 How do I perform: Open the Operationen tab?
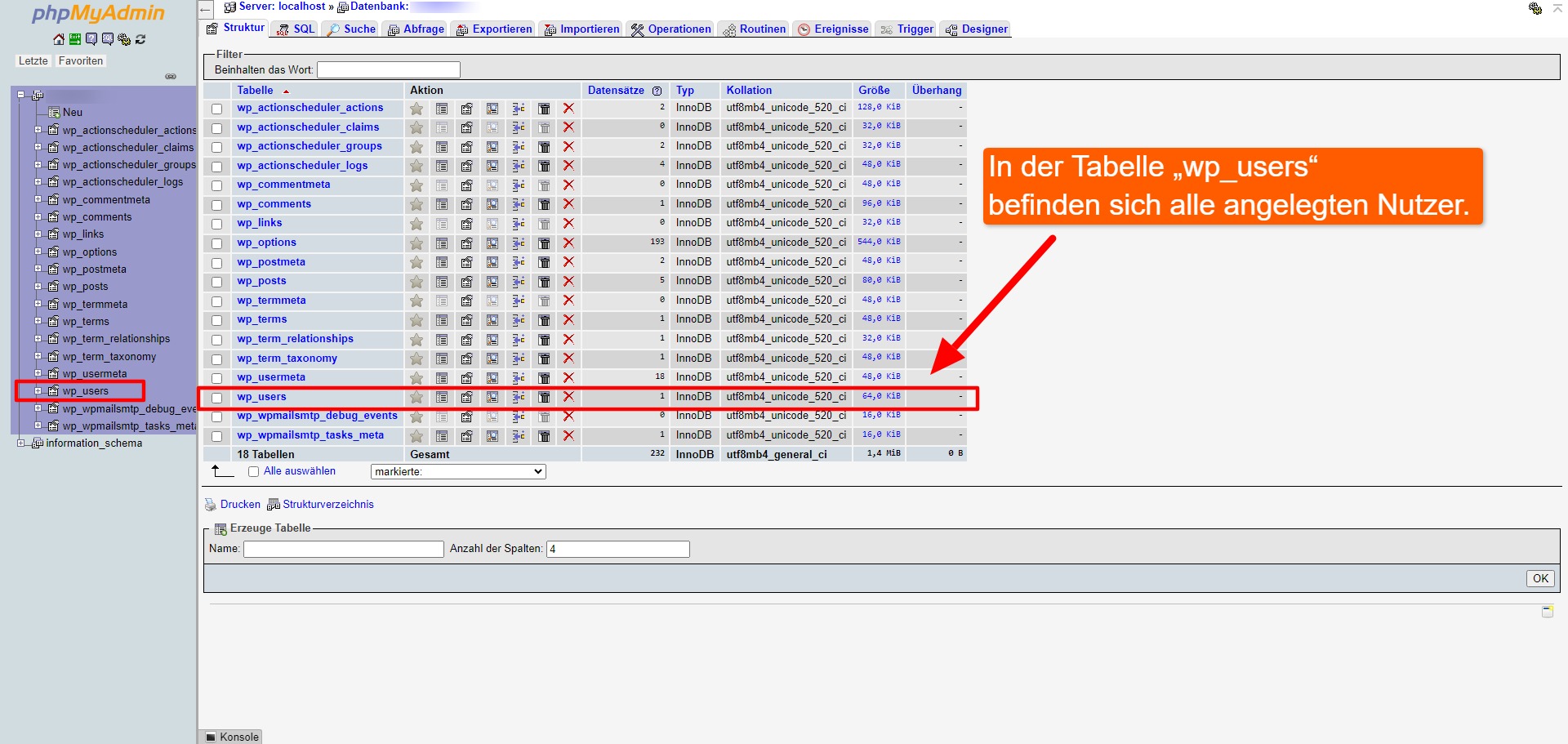tap(670, 29)
